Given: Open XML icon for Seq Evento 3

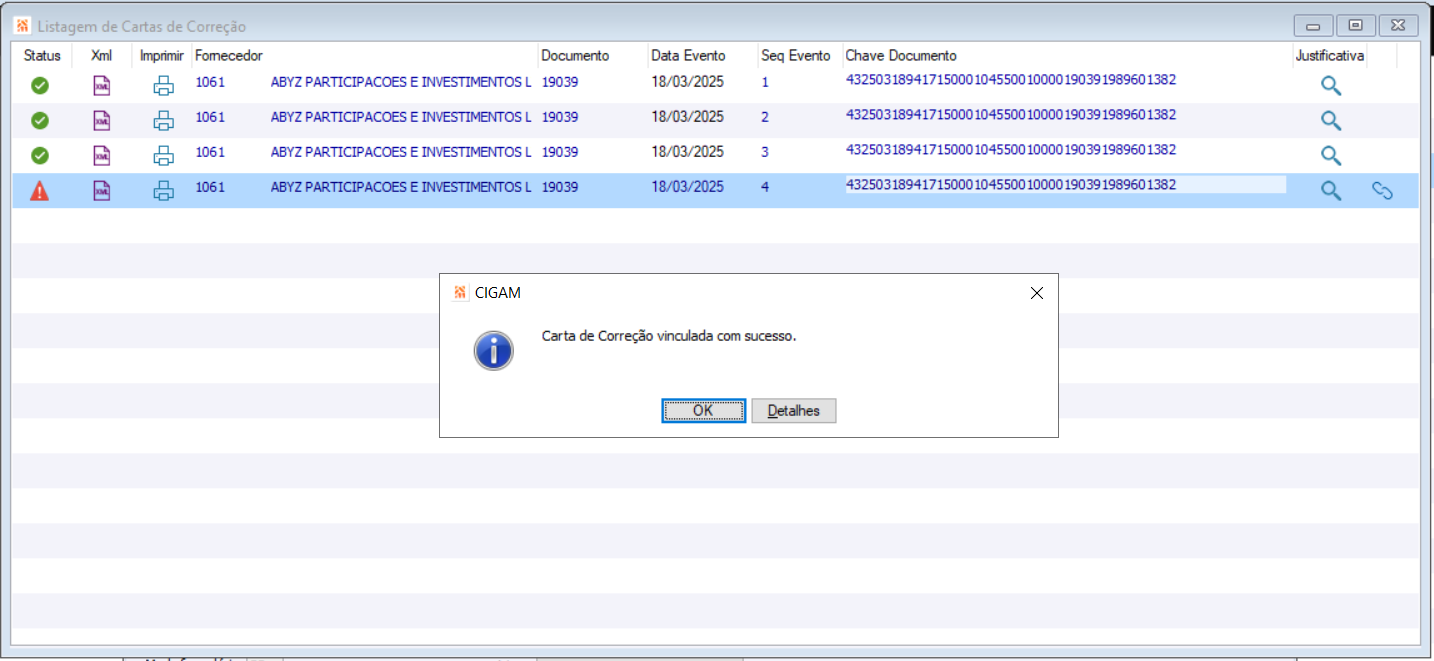Looking at the screenshot, I should (102, 156).
